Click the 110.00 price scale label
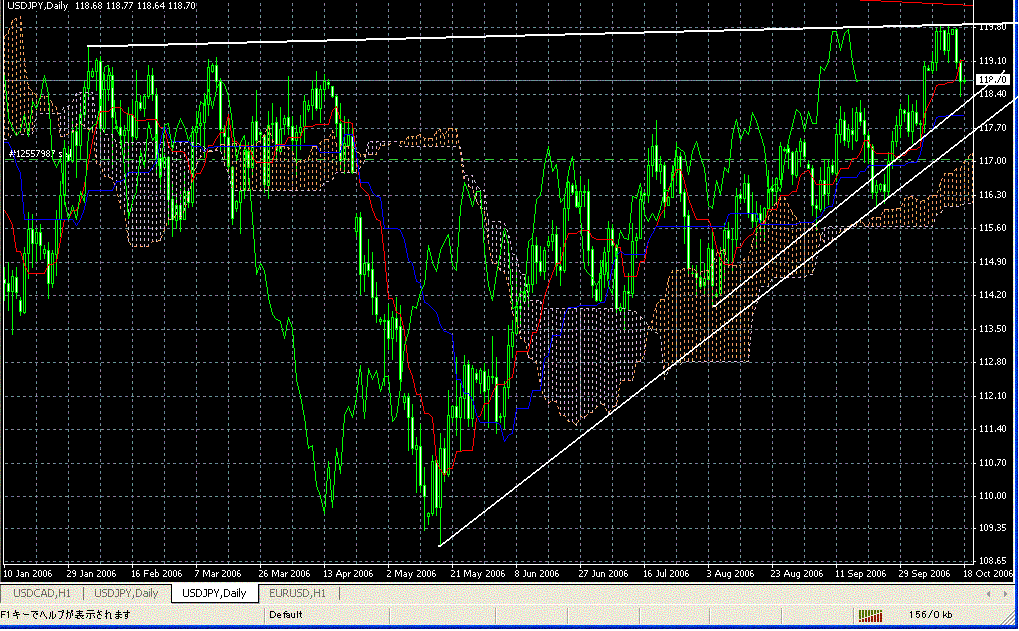The image size is (1019, 631). pos(992,495)
